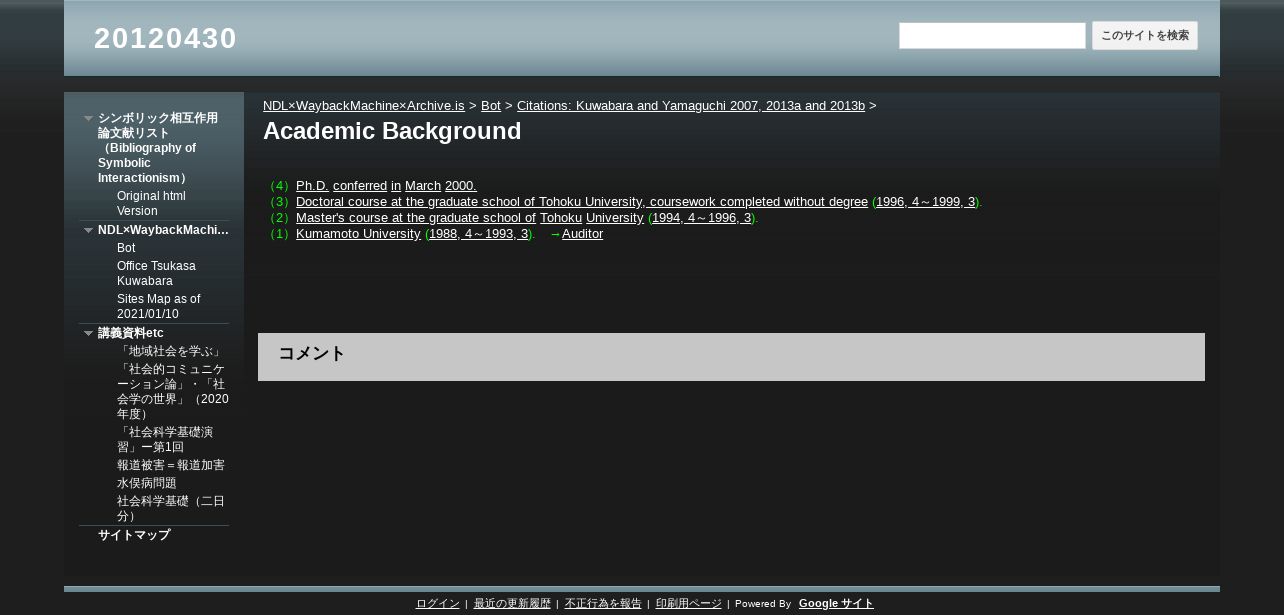Click the 1994, 4～1996, 3 date link

coord(702,217)
